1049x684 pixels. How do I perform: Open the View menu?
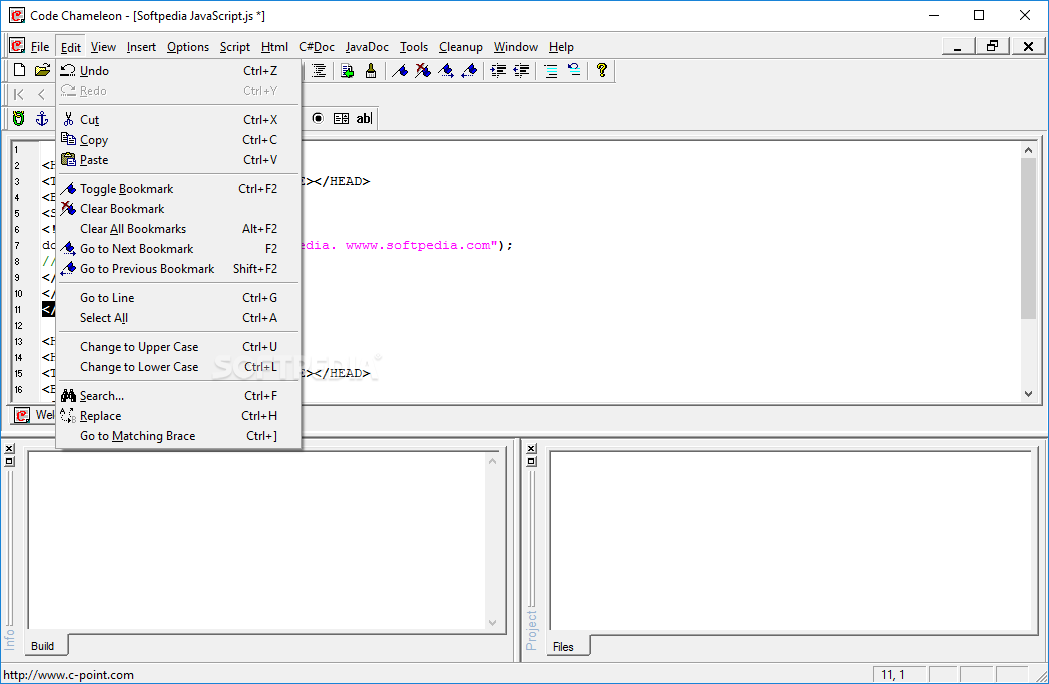103,47
